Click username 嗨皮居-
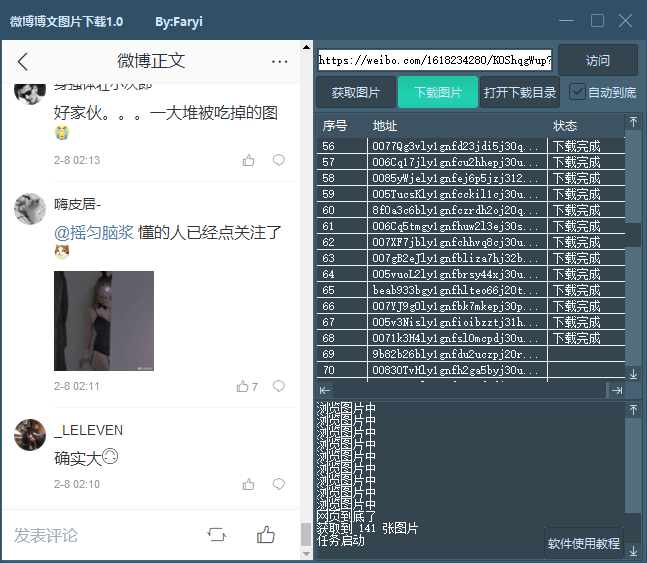 click(78, 204)
